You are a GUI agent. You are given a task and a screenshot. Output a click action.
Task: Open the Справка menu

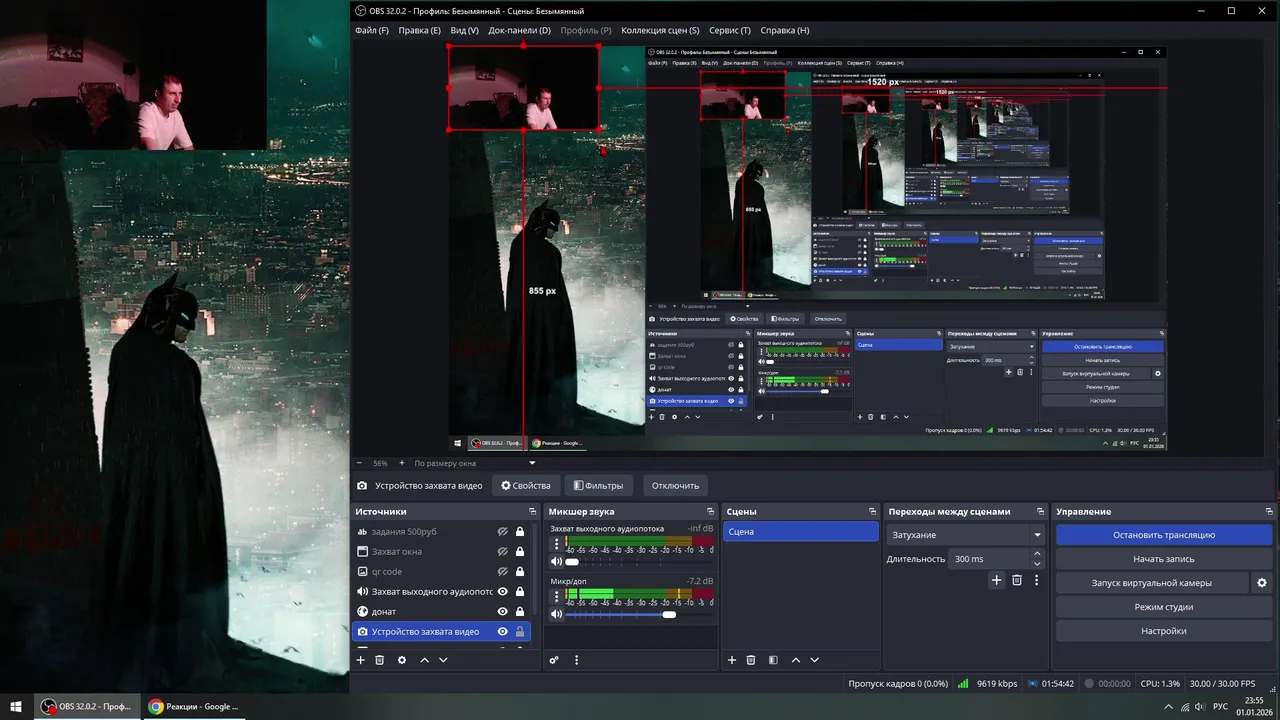tap(785, 30)
